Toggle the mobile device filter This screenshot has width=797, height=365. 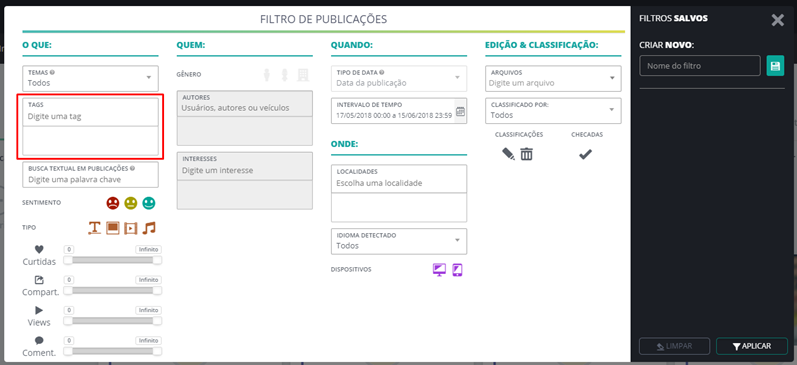coord(457,270)
